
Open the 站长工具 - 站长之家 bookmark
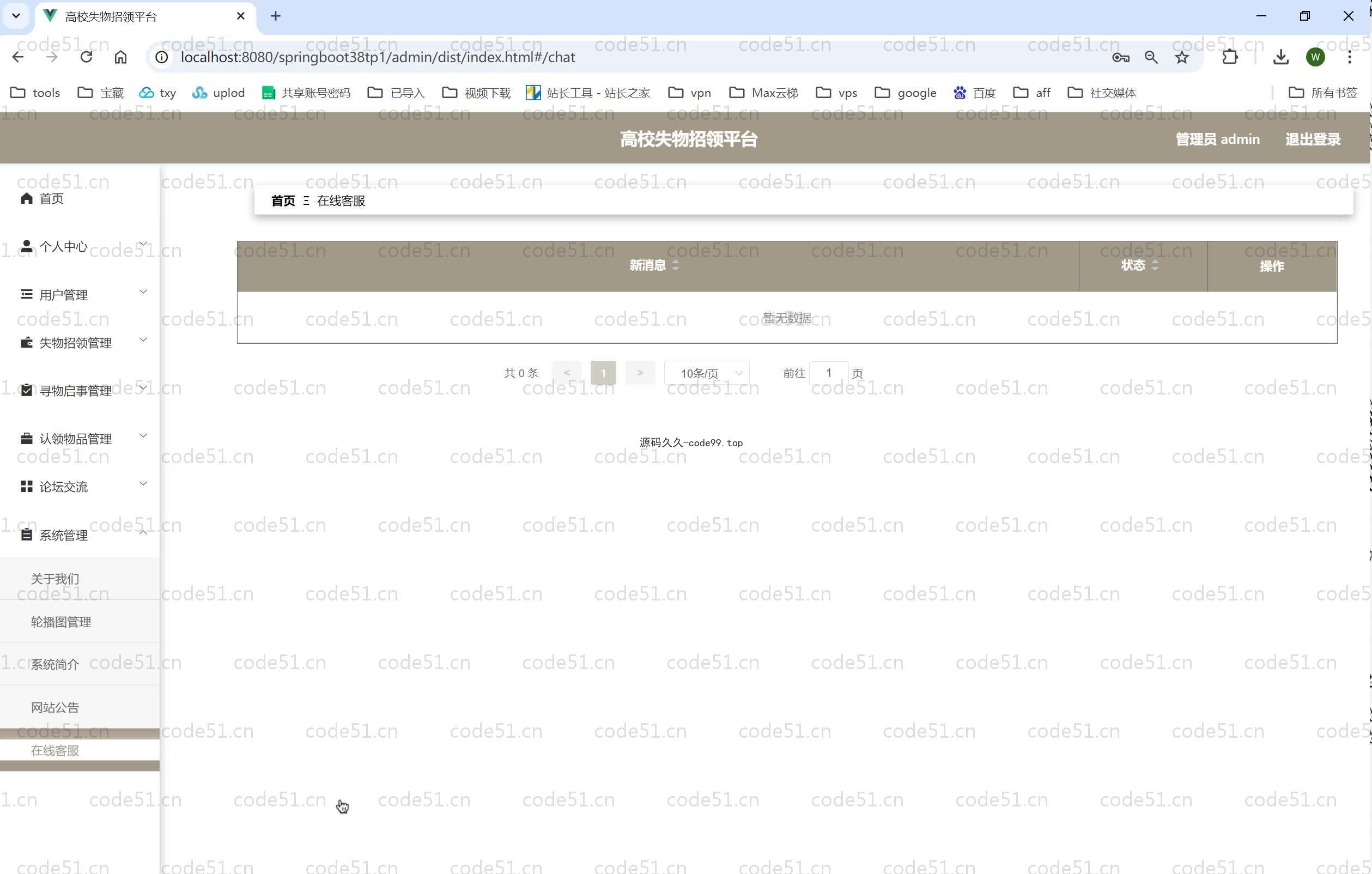[588, 92]
